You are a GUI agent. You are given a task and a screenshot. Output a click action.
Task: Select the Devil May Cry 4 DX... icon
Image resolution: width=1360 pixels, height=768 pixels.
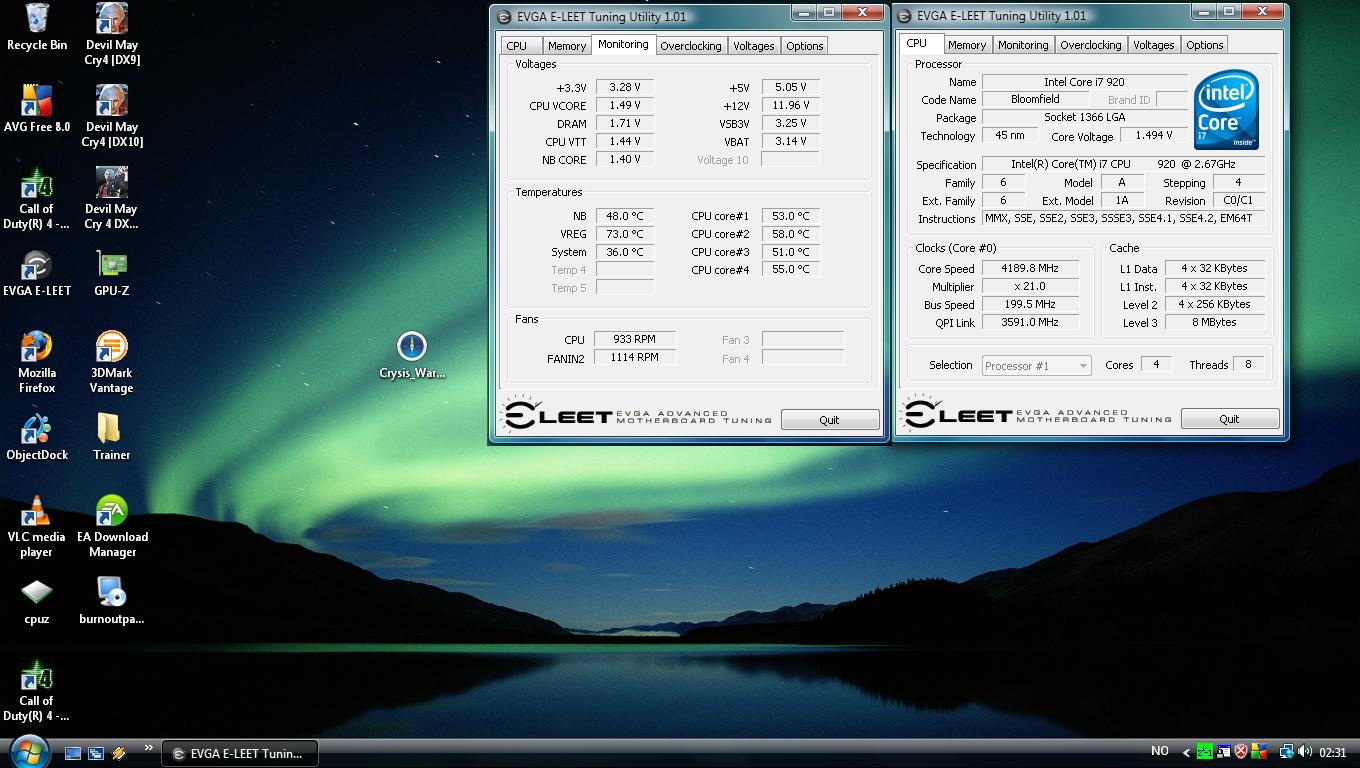(111, 198)
